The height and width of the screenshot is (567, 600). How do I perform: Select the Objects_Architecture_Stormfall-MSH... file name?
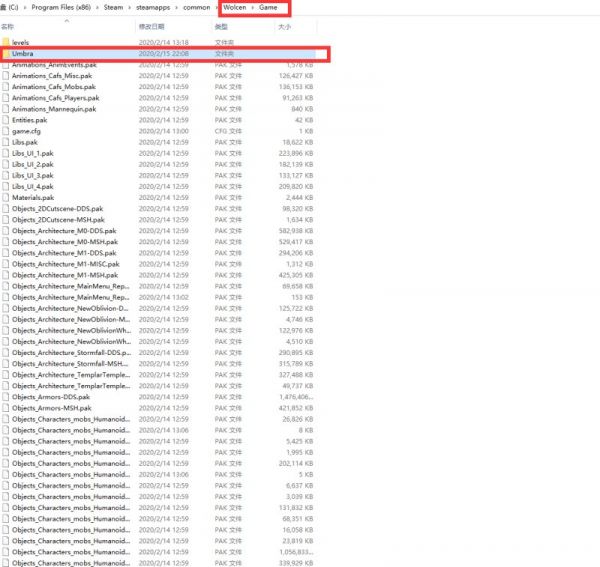(x=70, y=364)
